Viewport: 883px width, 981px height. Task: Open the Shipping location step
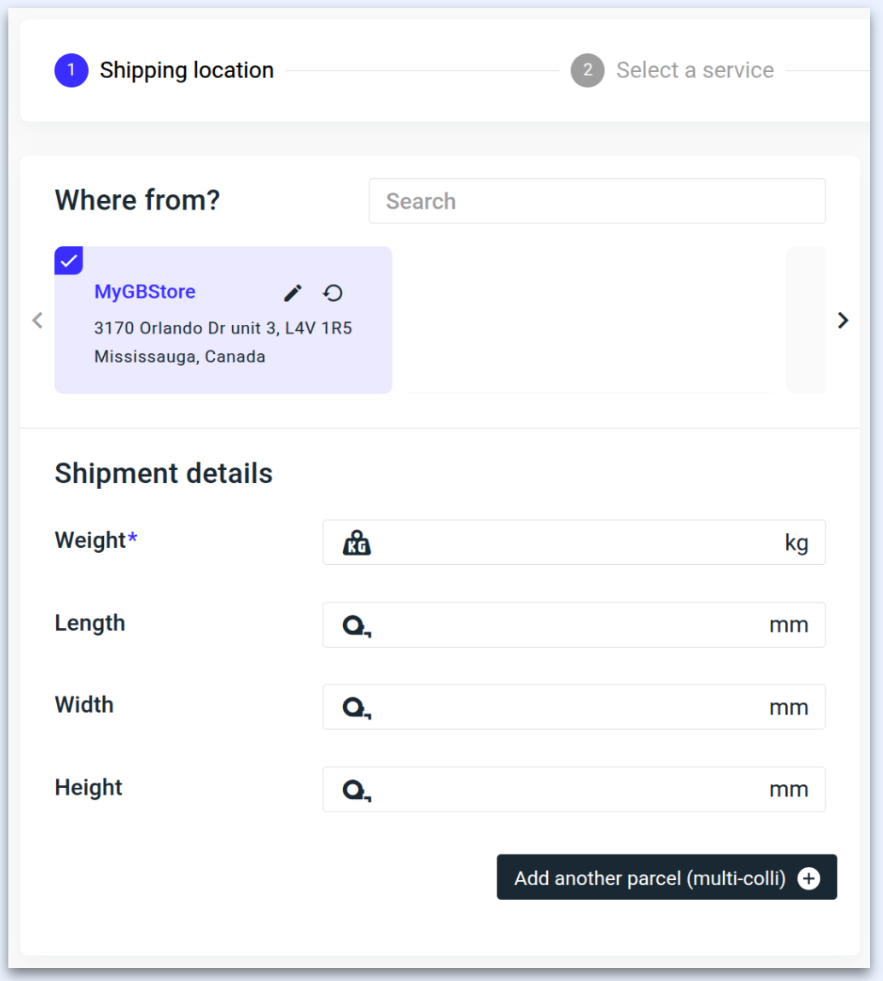point(186,71)
